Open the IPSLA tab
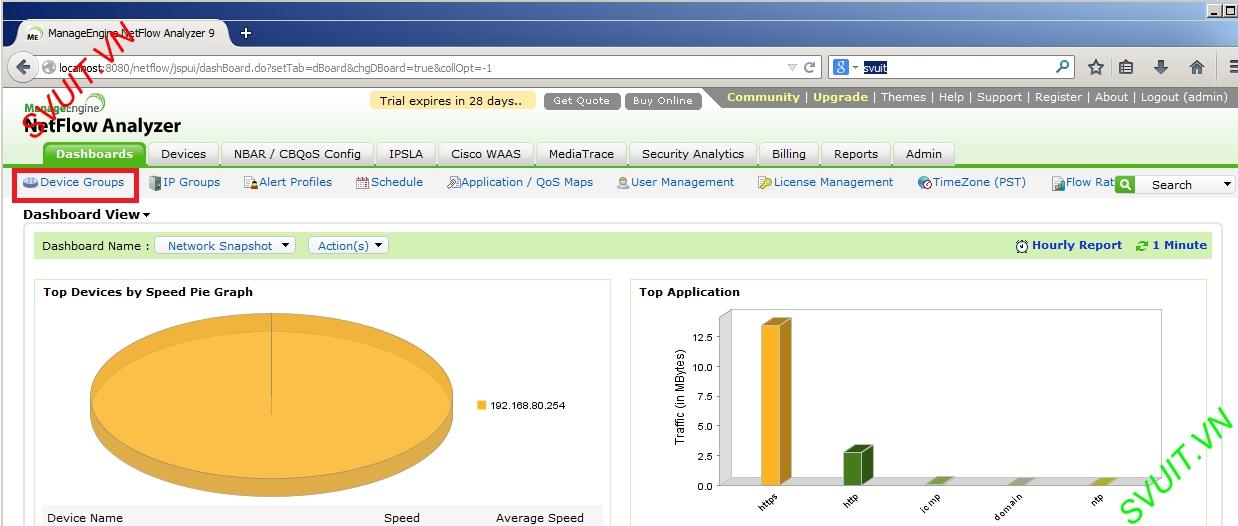 click(x=406, y=154)
